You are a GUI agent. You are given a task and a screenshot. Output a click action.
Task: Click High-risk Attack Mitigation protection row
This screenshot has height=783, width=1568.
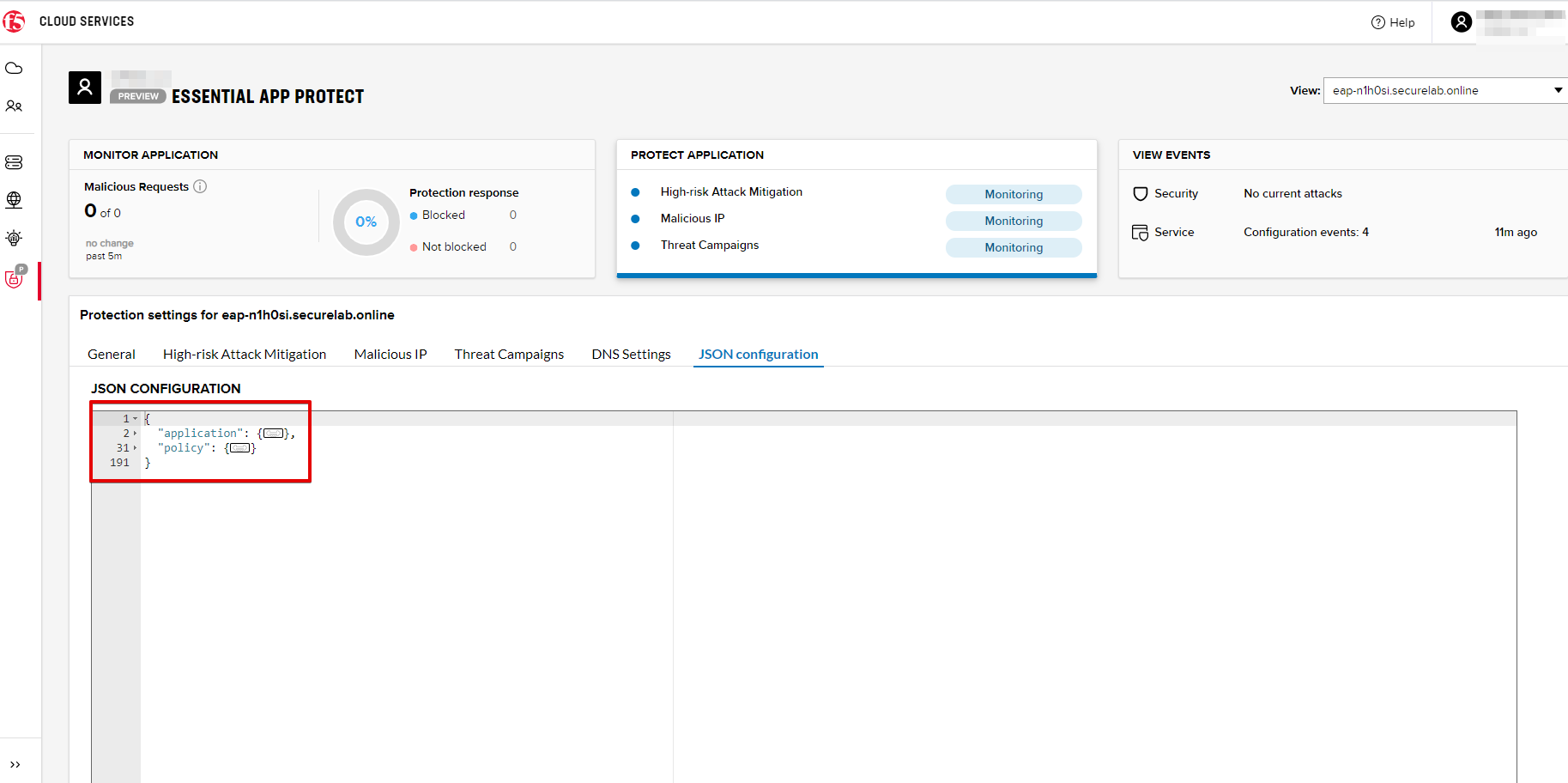pos(731,192)
